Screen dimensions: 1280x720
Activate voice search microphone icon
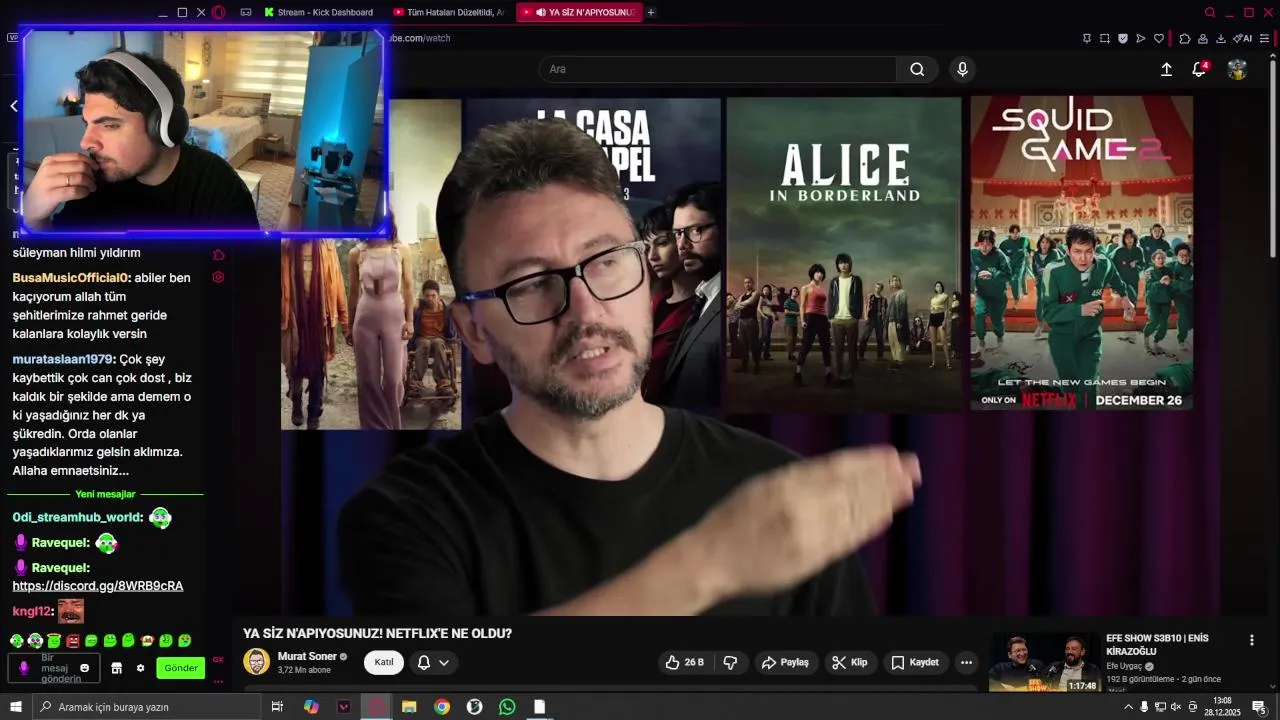point(962,69)
